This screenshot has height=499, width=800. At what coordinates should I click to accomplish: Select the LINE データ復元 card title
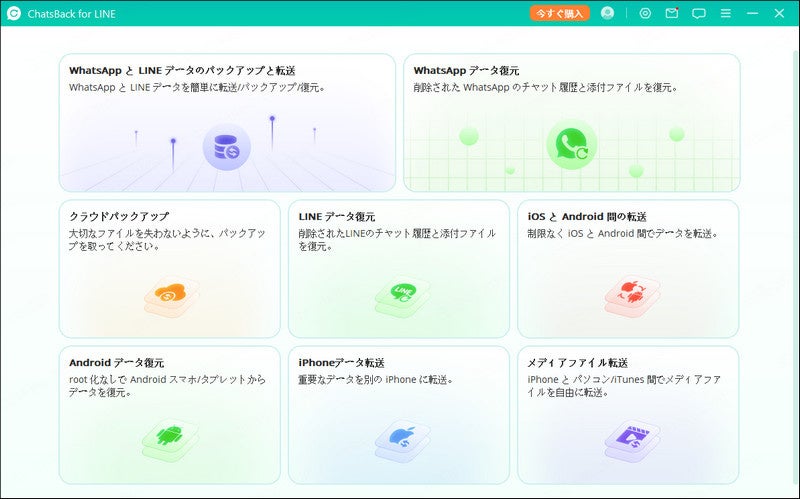tap(337, 217)
